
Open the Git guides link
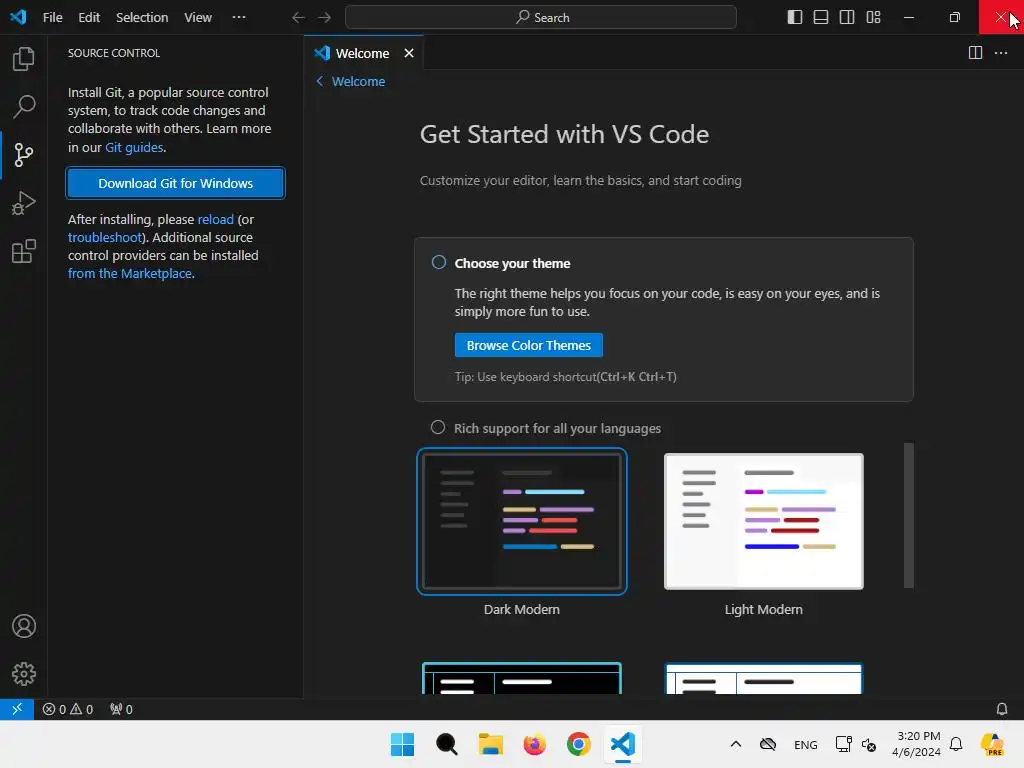[134, 148]
